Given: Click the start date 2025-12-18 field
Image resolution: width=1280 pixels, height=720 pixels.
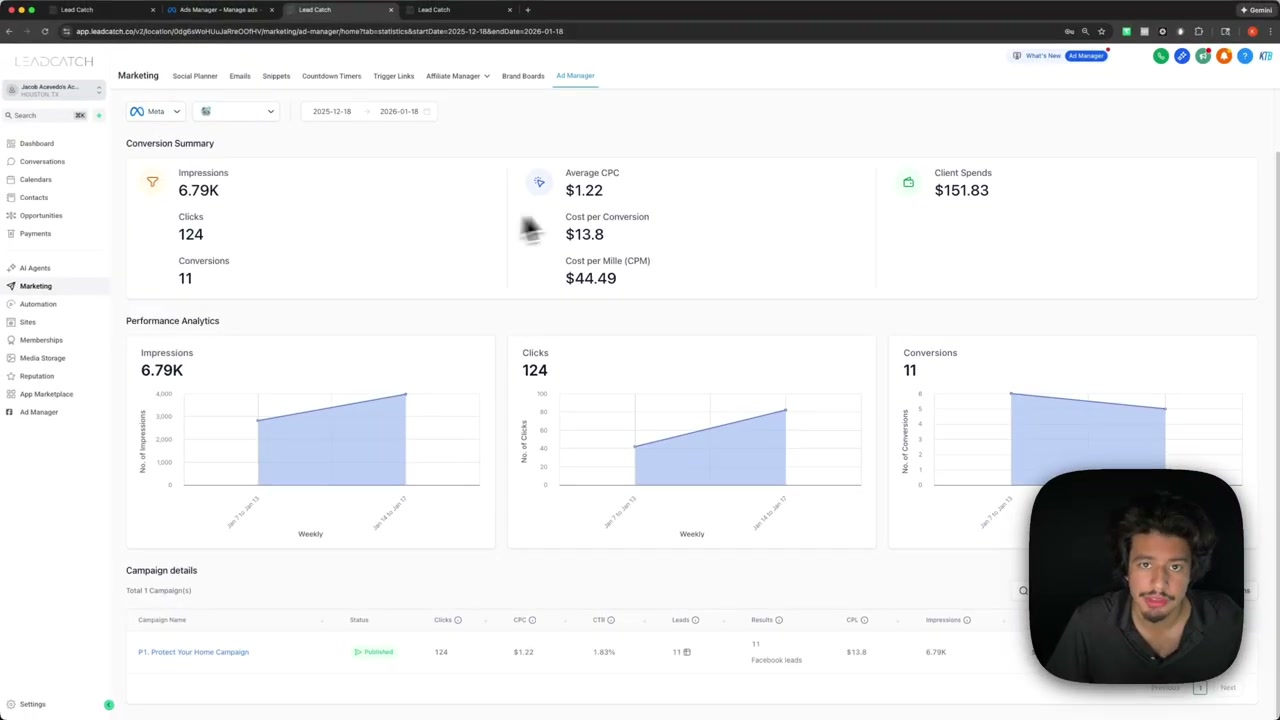Looking at the screenshot, I should click(x=332, y=111).
